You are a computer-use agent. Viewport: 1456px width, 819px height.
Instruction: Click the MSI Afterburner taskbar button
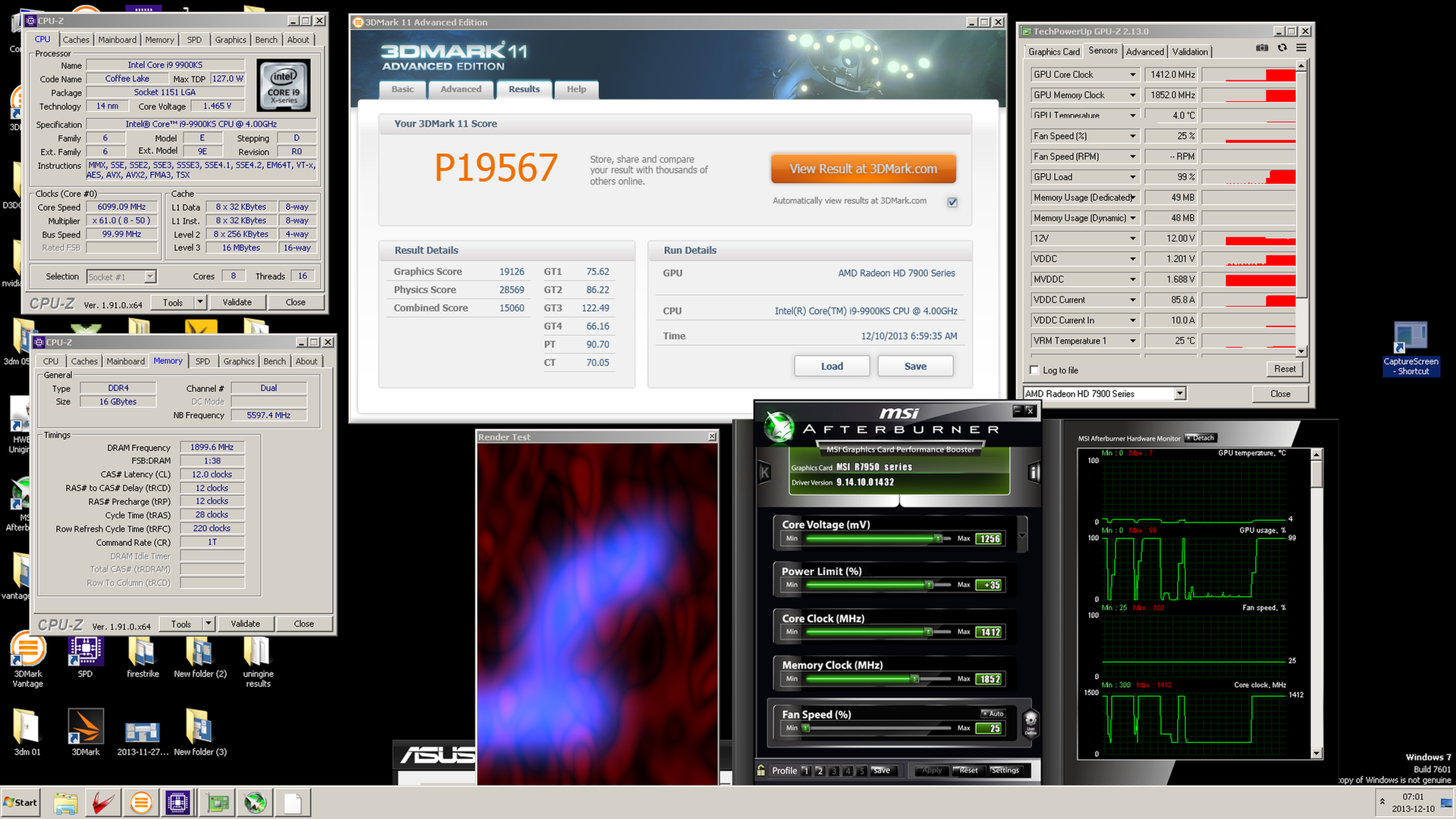256,802
